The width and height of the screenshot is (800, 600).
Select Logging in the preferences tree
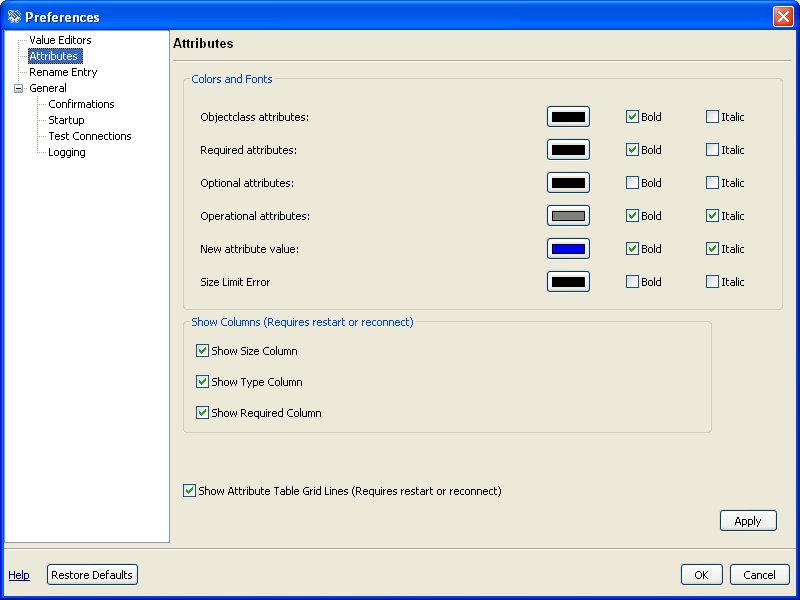pyautogui.click(x=66, y=152)
